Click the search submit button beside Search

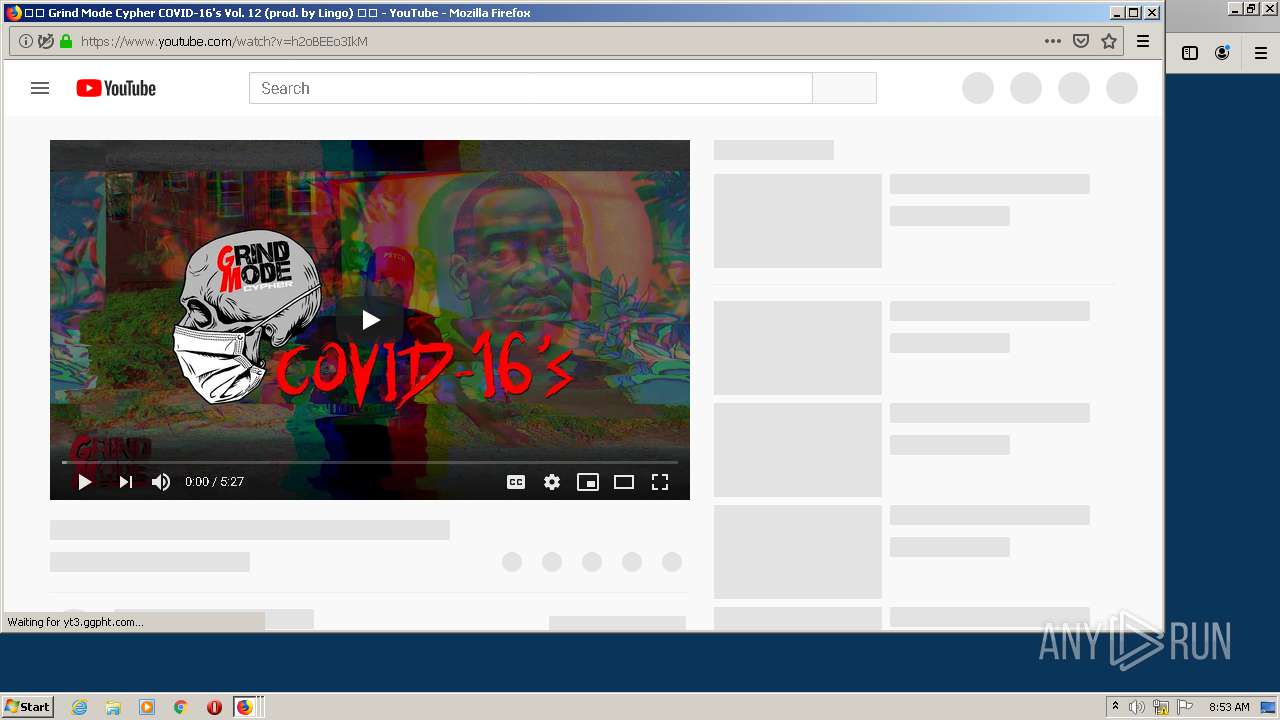[x=844, y=88]
